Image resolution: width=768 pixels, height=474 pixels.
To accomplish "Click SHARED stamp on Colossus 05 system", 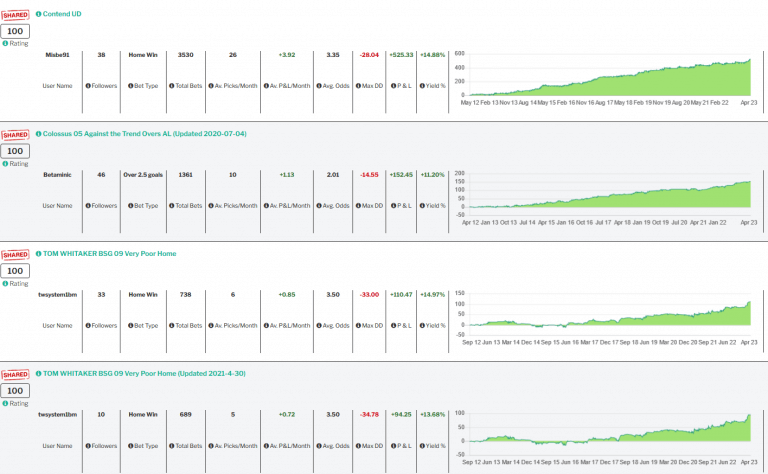I will (x=15, y=135).
